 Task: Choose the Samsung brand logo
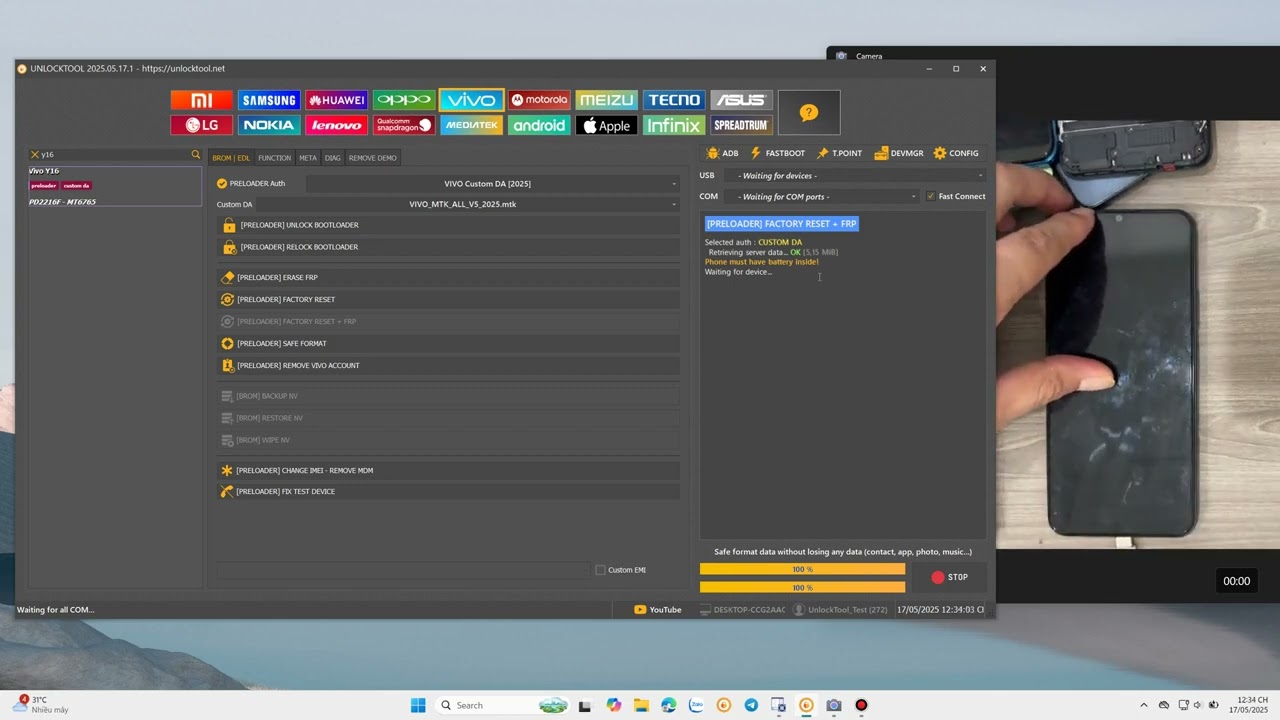269,100
